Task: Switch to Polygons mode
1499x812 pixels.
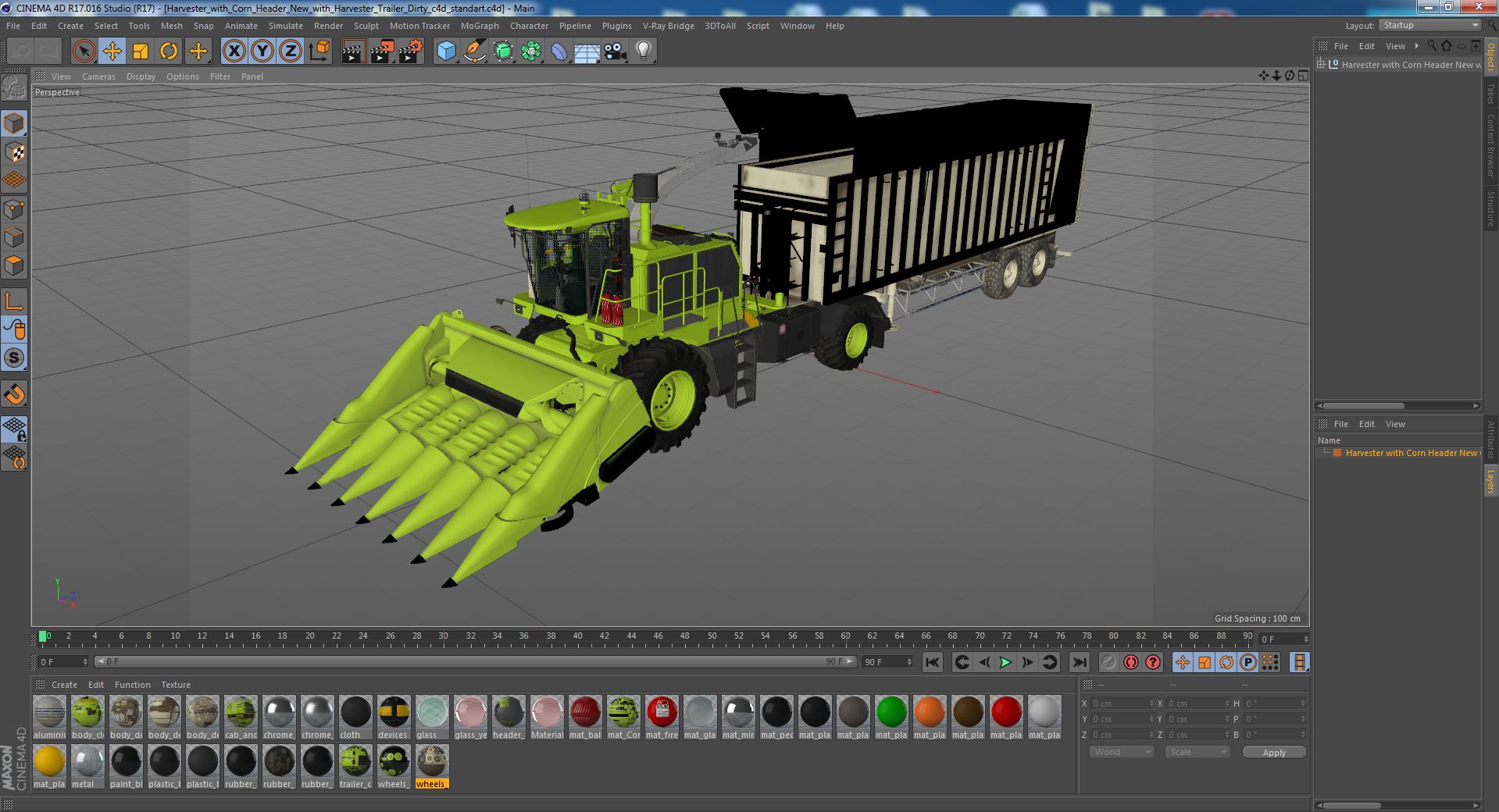Action: pyautogui.click(x=14, y=265)
